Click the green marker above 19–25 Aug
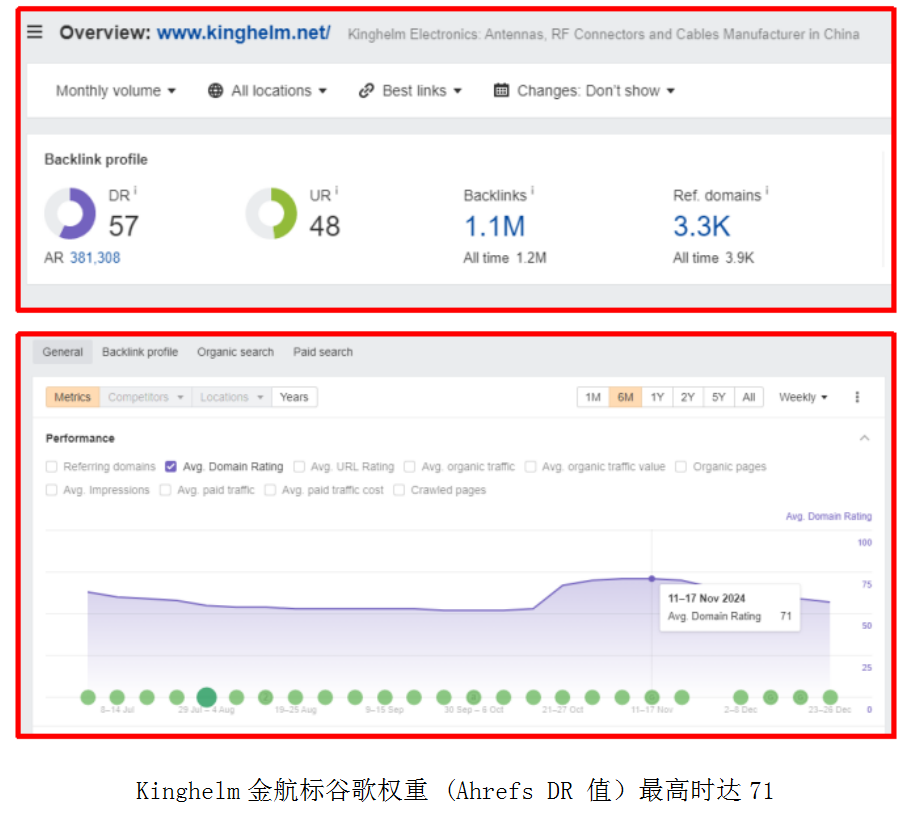The image size is (918, 824). click(x=296, y=697)
